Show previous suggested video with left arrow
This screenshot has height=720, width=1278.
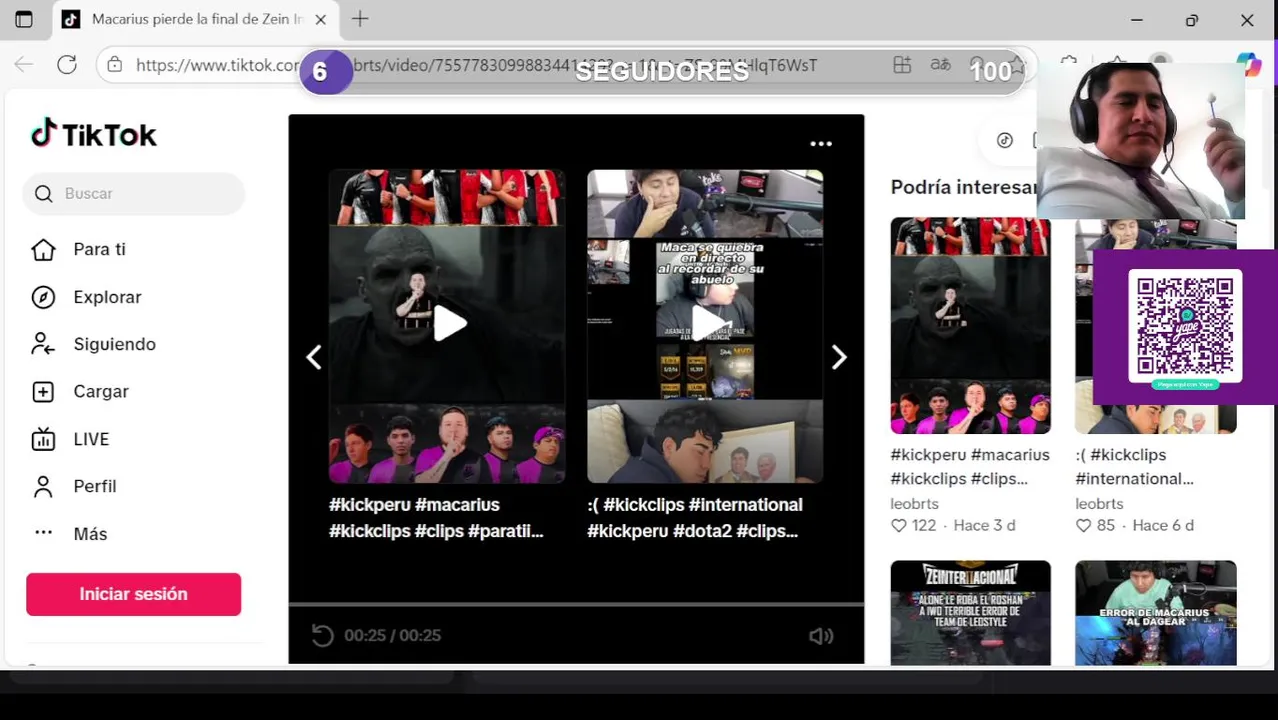314,357
